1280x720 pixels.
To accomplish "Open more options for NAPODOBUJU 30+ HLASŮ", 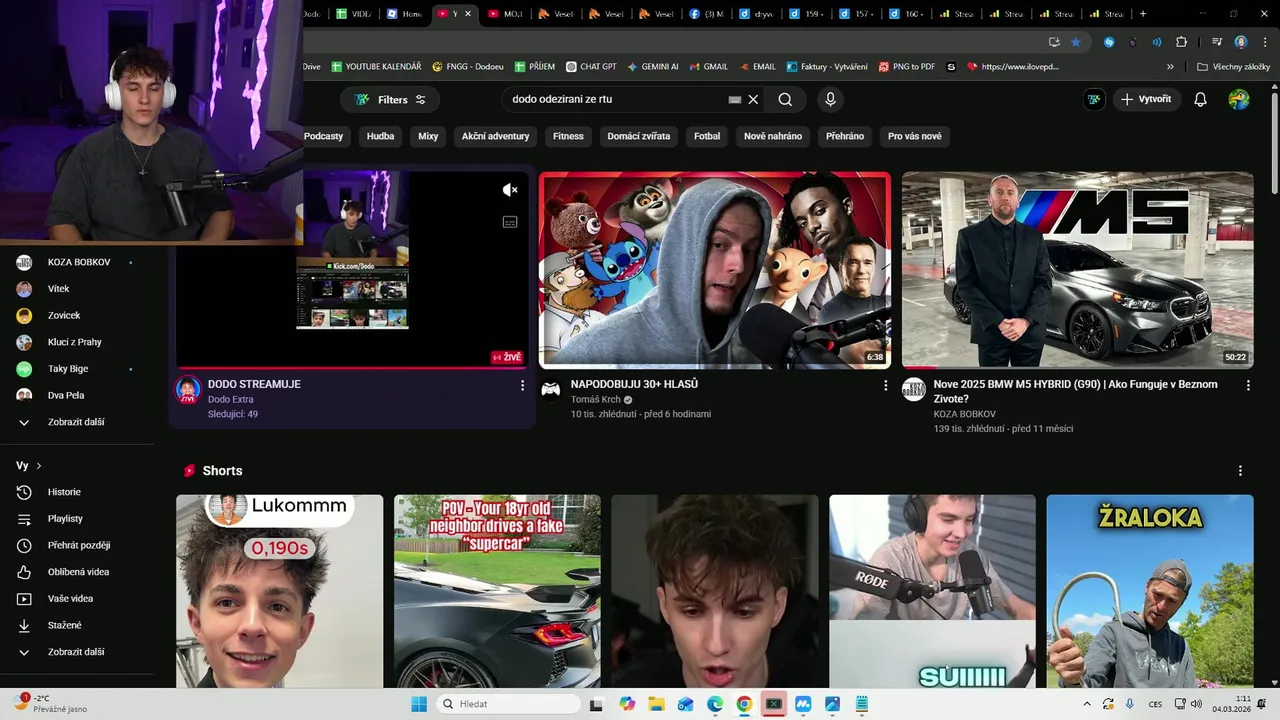I will point(885,385).
